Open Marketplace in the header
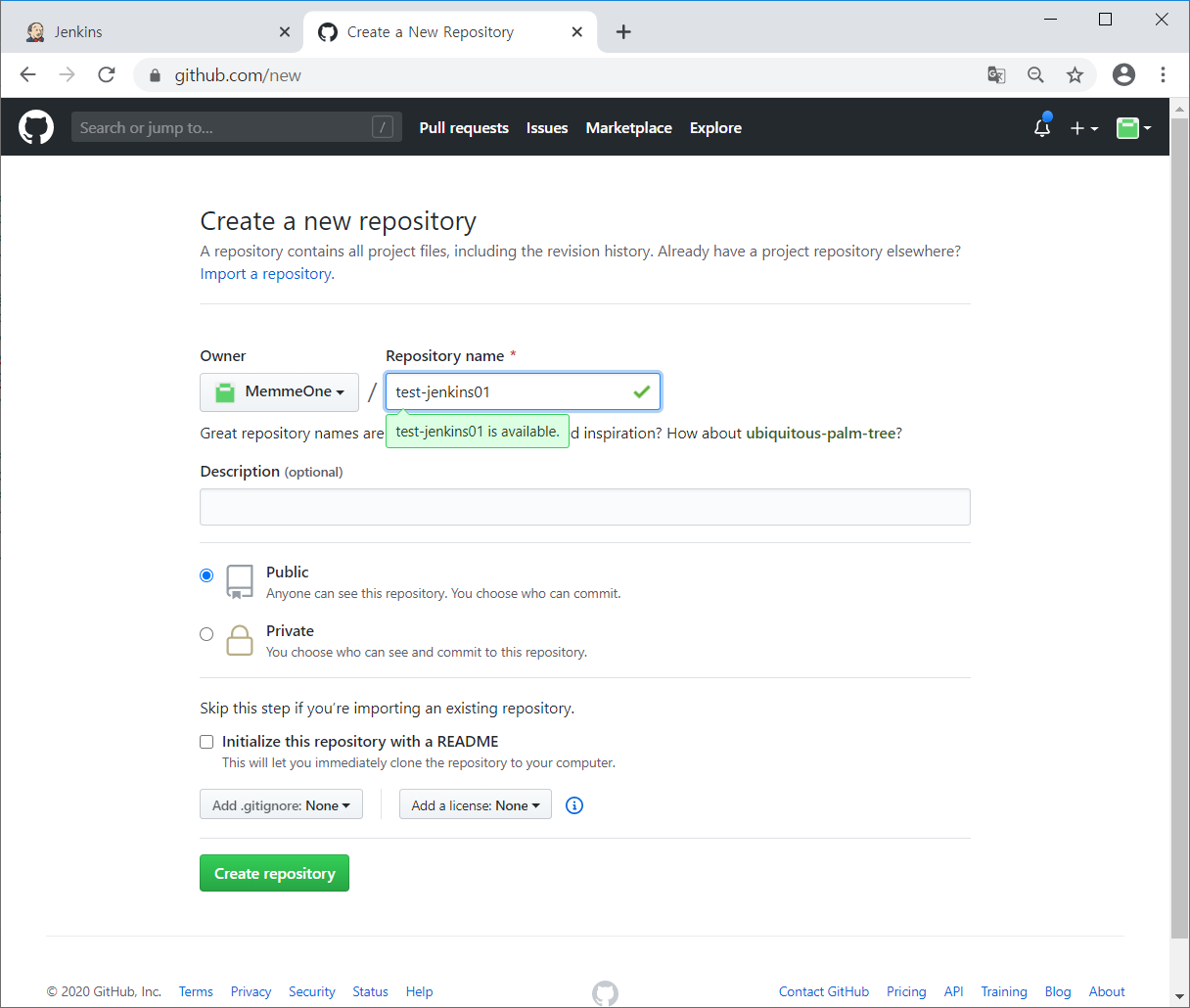The height and width of the screenshot is (1008, 1190). [x=628, y=128]
